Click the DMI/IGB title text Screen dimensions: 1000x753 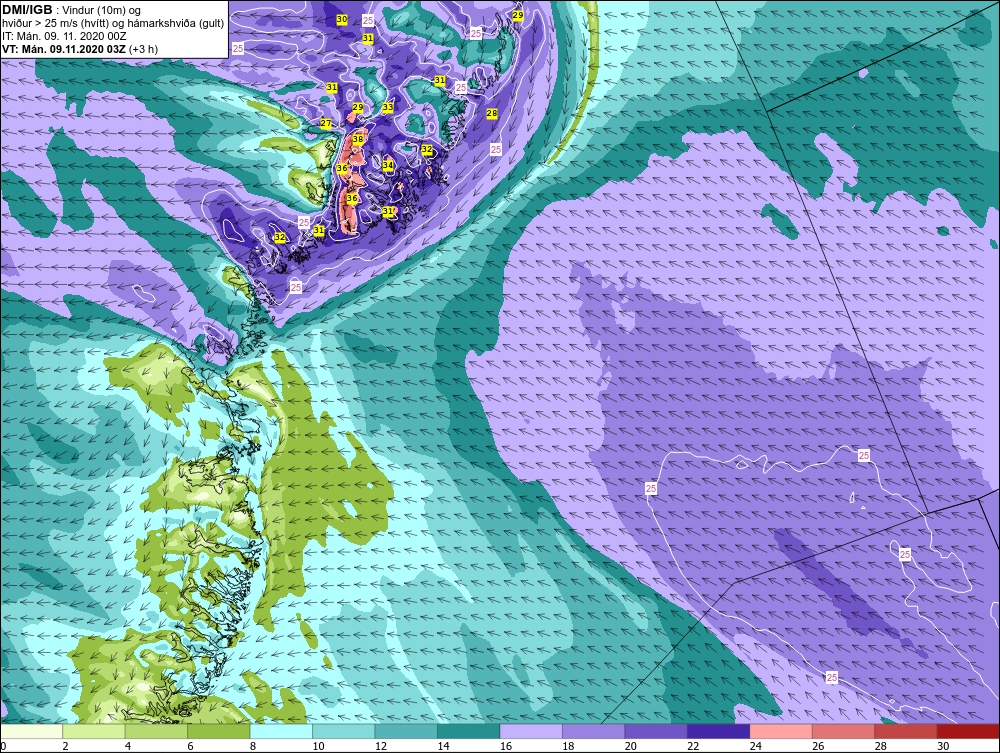click(x=27, y=10)
